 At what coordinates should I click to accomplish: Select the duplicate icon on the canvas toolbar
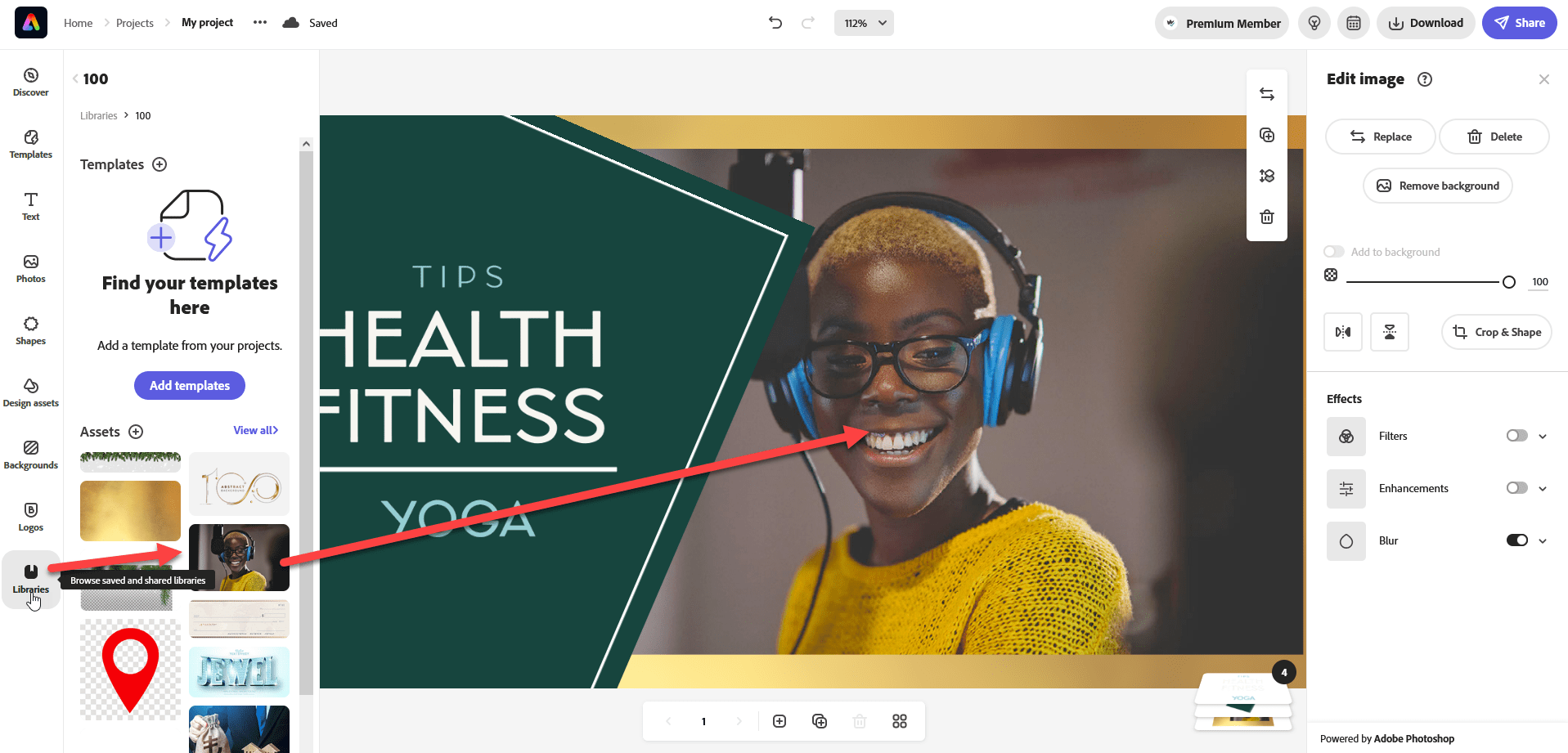(1267, 135)
